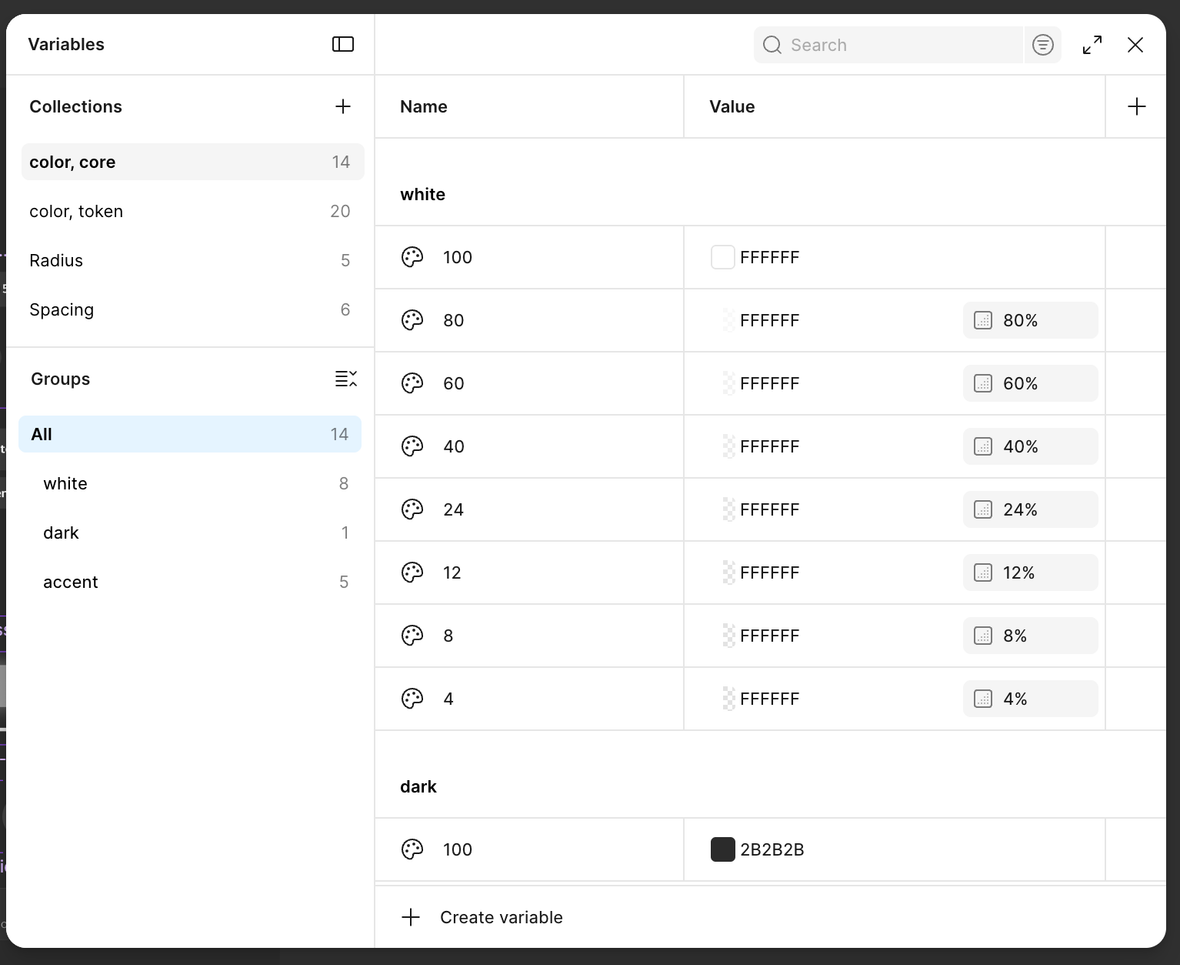Add a new mode column
The width and height of the screenshot is (1180, 965).
[x=1136, y=107]
